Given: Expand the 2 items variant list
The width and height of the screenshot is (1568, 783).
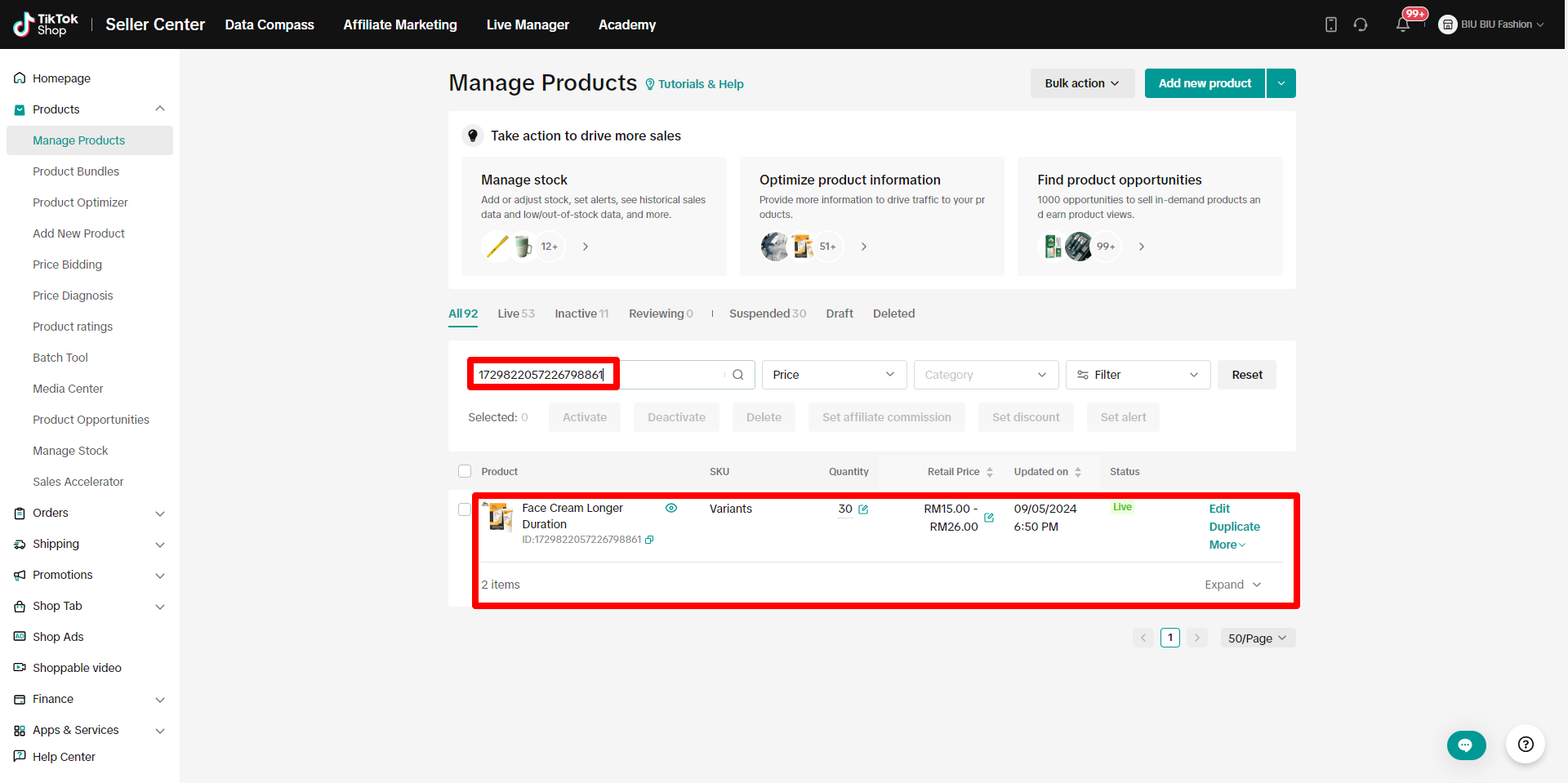Looking at the screenshot, I should 1233,585.
